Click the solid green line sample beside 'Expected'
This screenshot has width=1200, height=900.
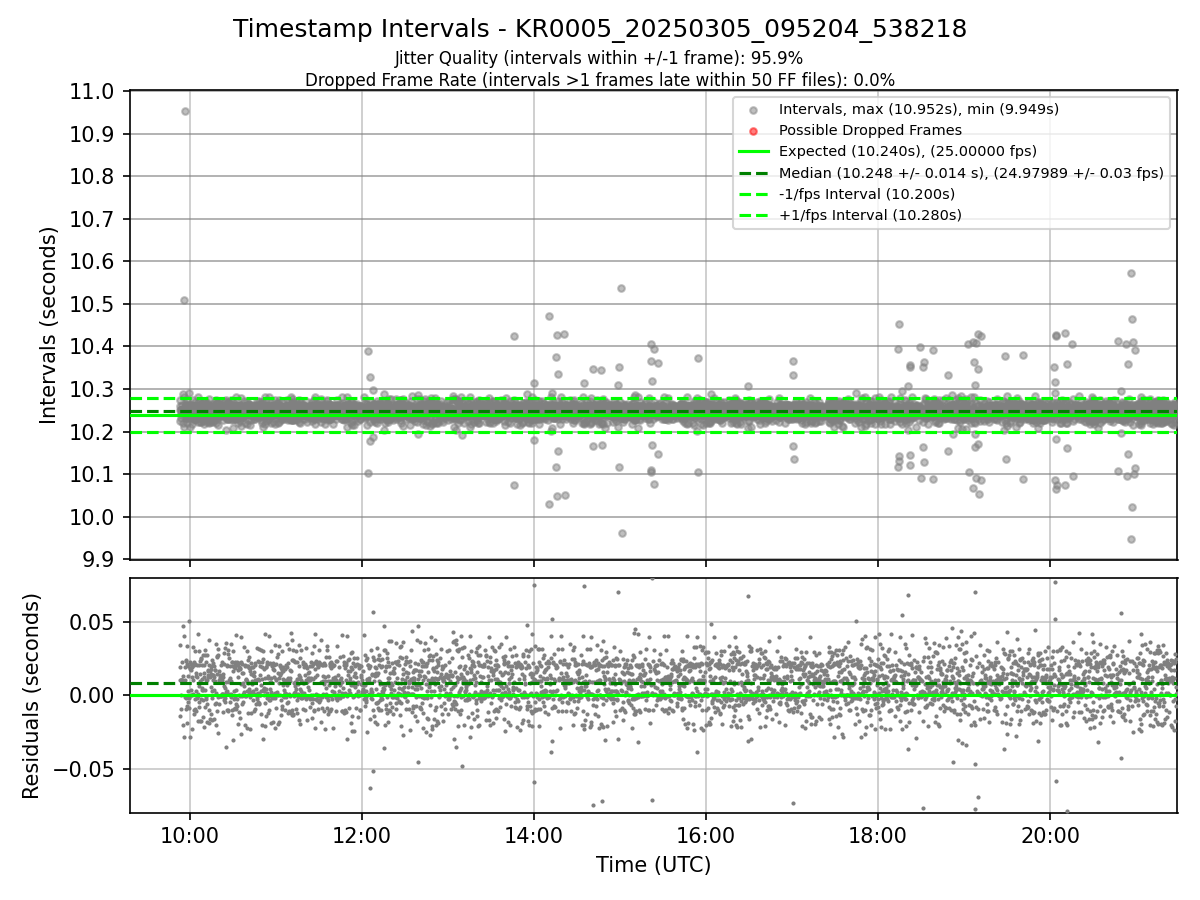753,152
